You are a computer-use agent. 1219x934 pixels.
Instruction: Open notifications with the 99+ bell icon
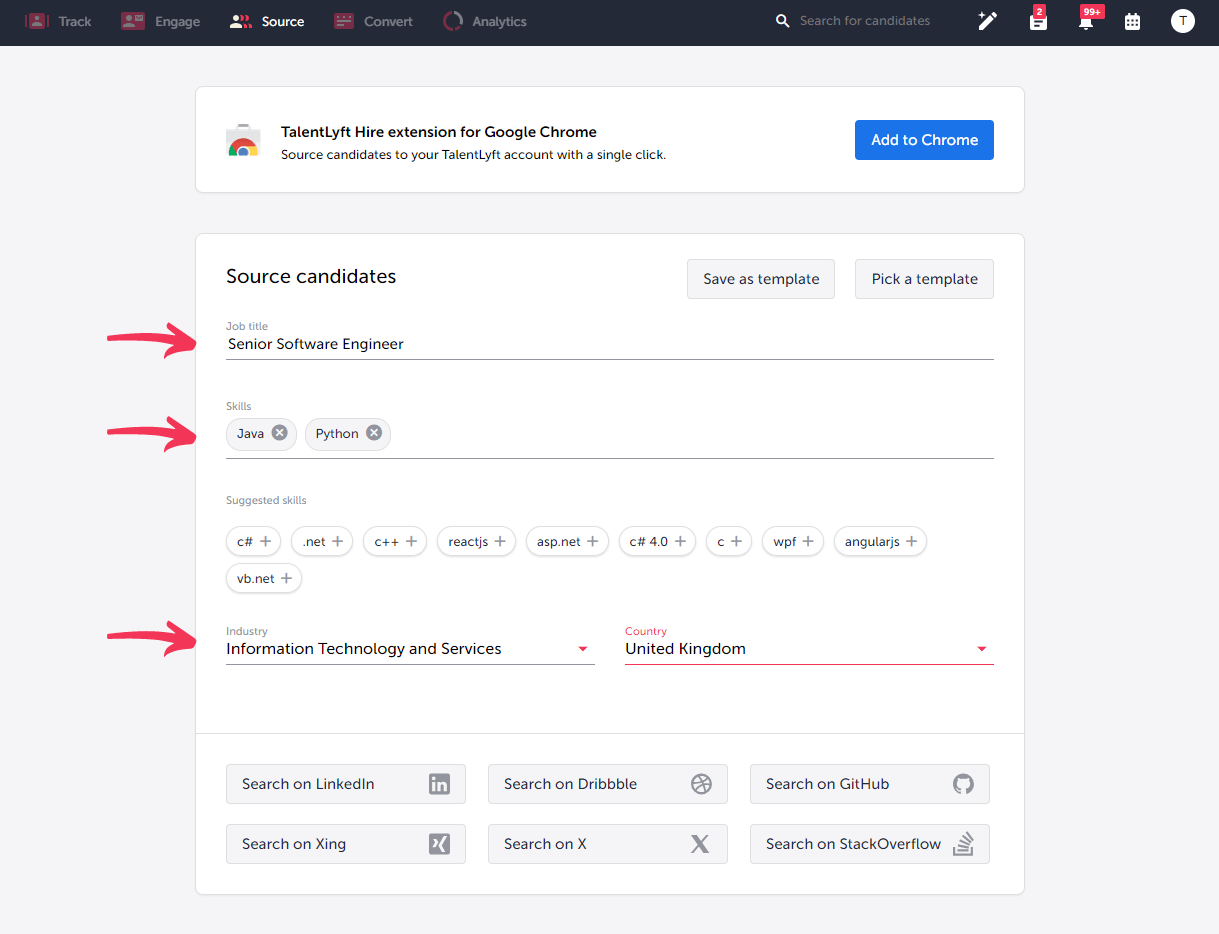pyautogui.click(x=1085, y=20)
